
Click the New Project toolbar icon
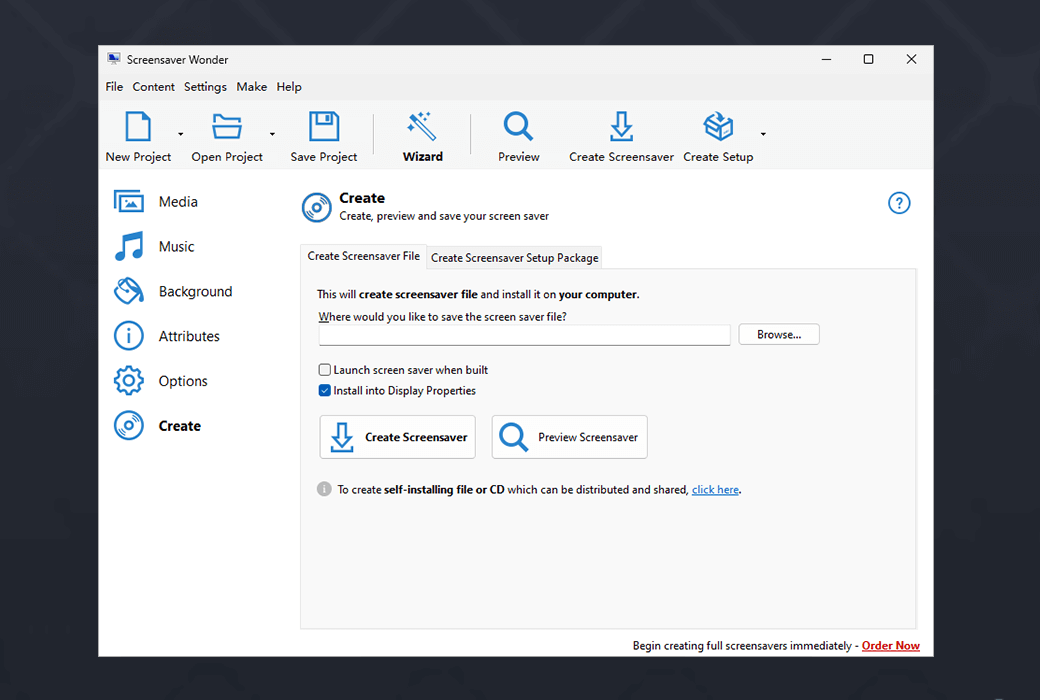click(138, 126)
